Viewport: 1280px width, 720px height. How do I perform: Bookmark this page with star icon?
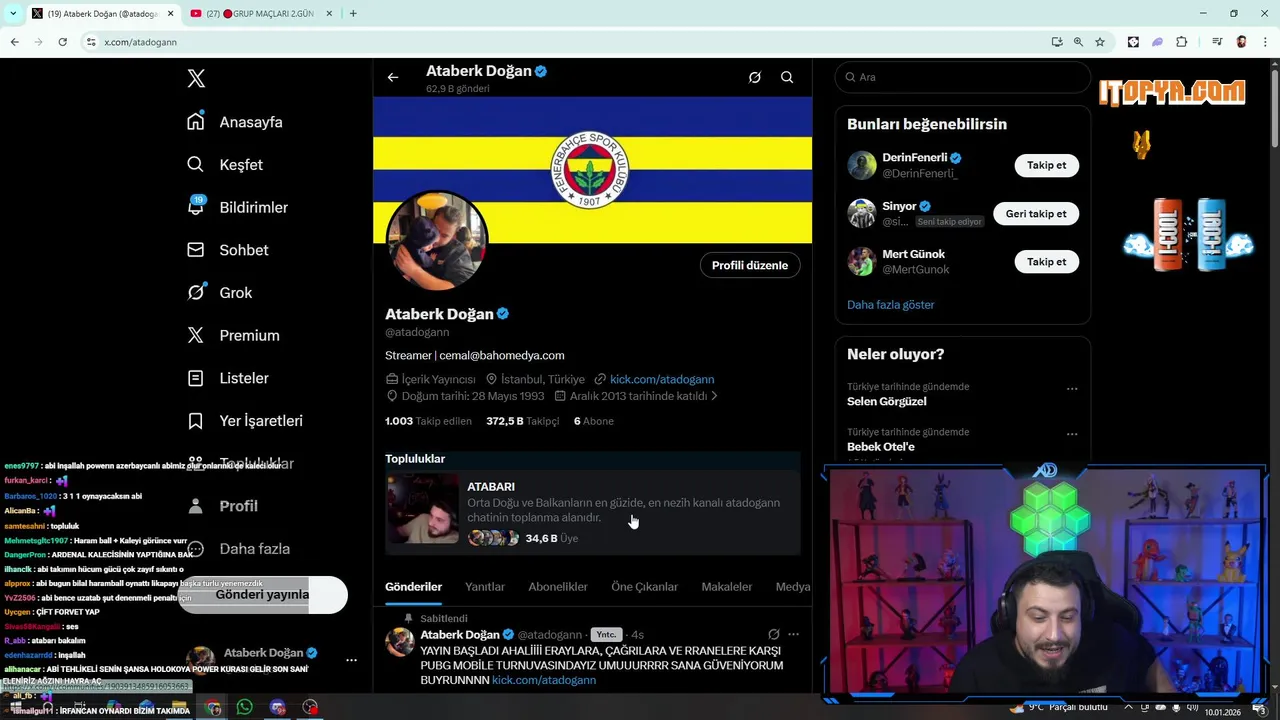1100,42
